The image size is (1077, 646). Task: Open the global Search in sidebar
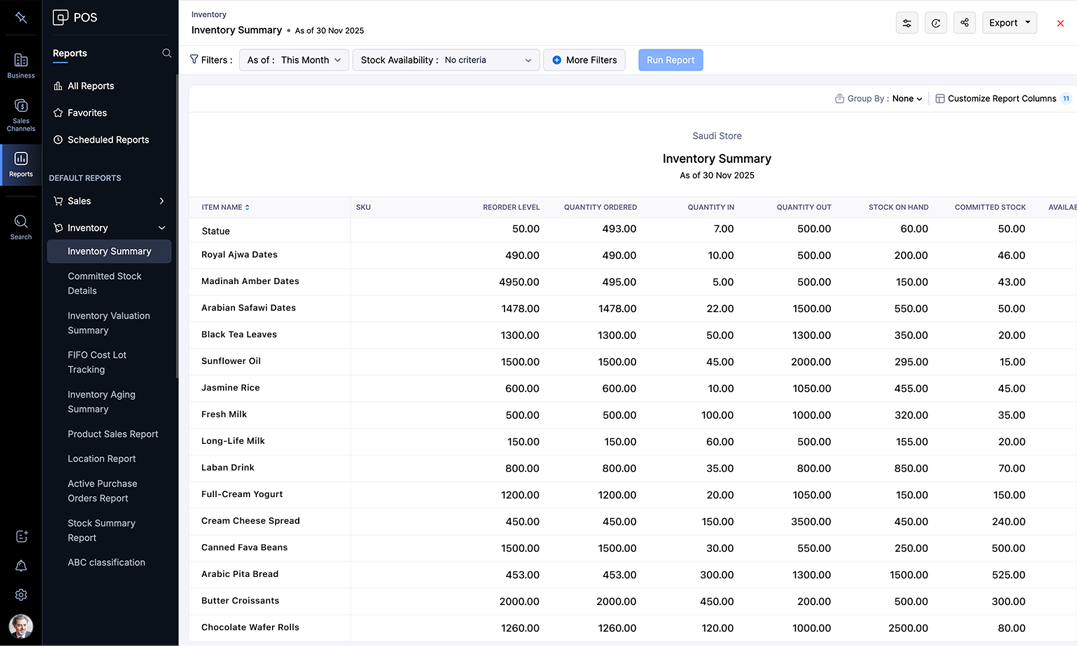coord(20,226)
